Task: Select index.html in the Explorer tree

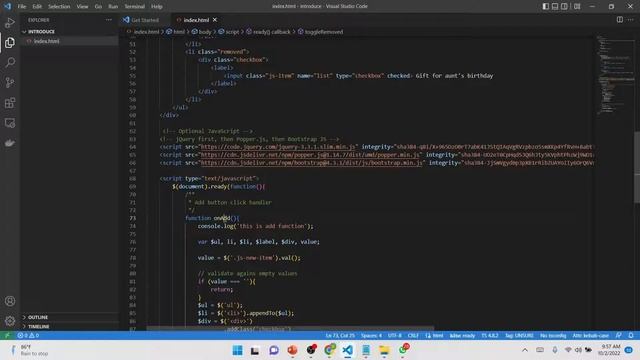Action: [47, 41]
